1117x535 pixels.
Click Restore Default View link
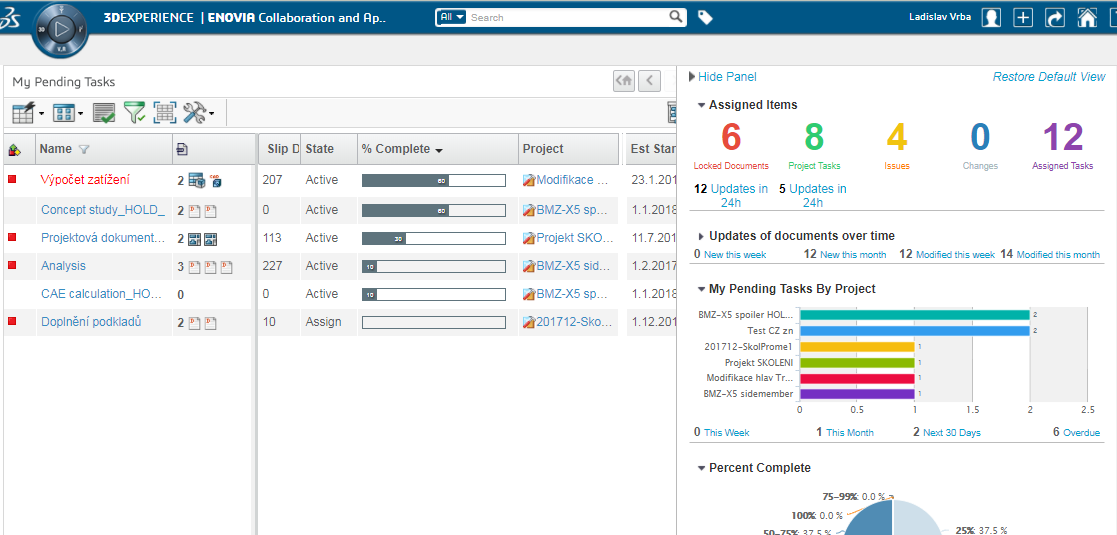[1049, 77]
